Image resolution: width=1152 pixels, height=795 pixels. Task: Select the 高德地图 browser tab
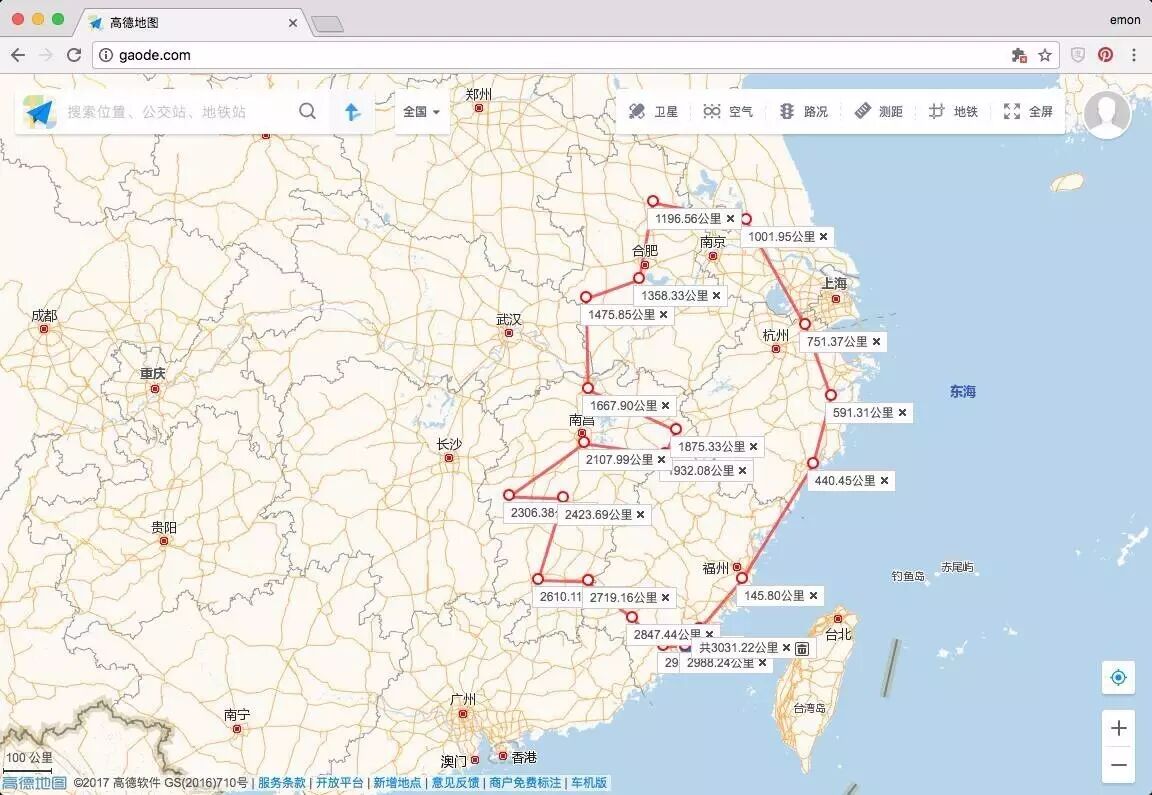[x=190, y=22]
